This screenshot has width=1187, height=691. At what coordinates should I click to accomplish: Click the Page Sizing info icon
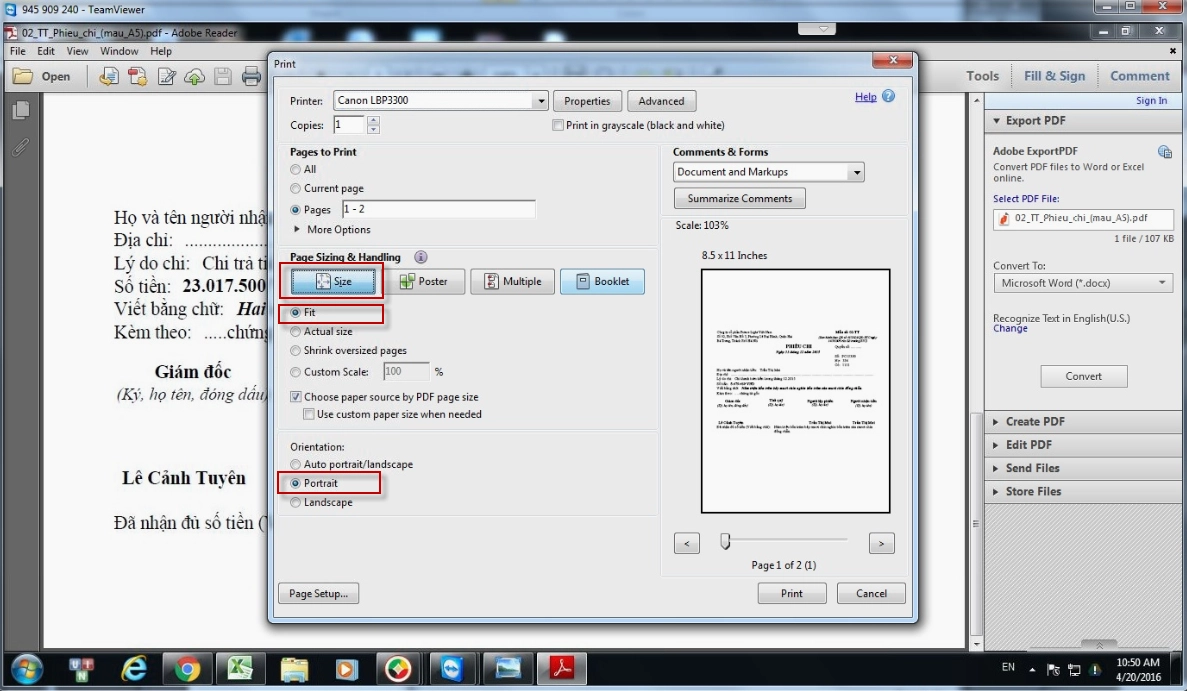[x=420, y=257]
